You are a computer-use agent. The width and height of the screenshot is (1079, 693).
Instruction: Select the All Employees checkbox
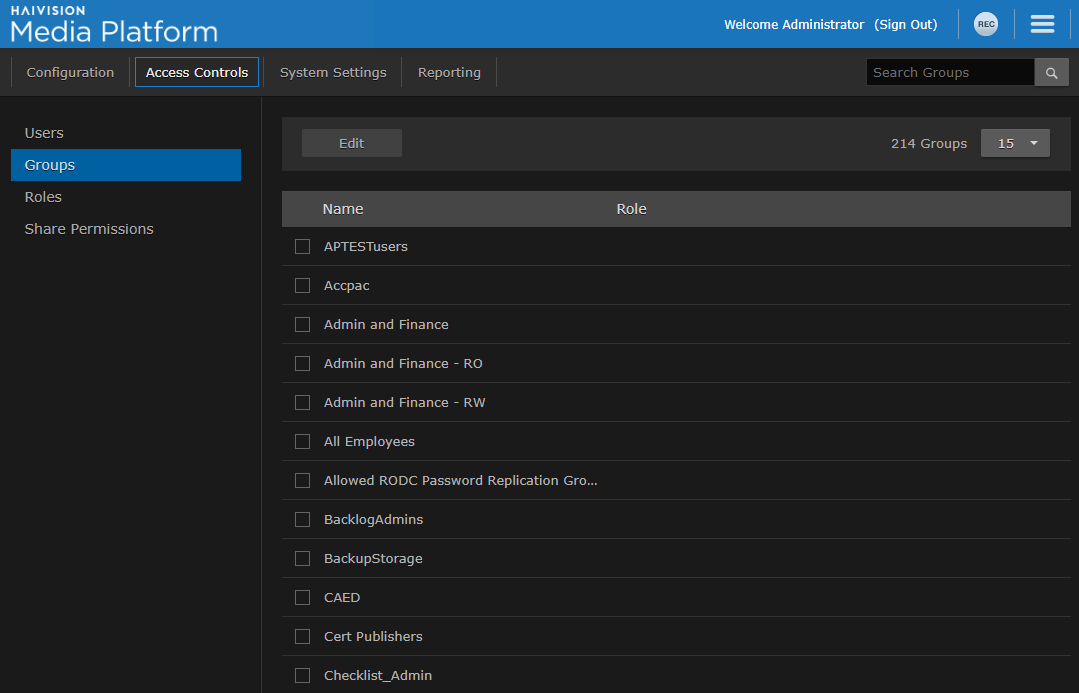coord(302,441)
